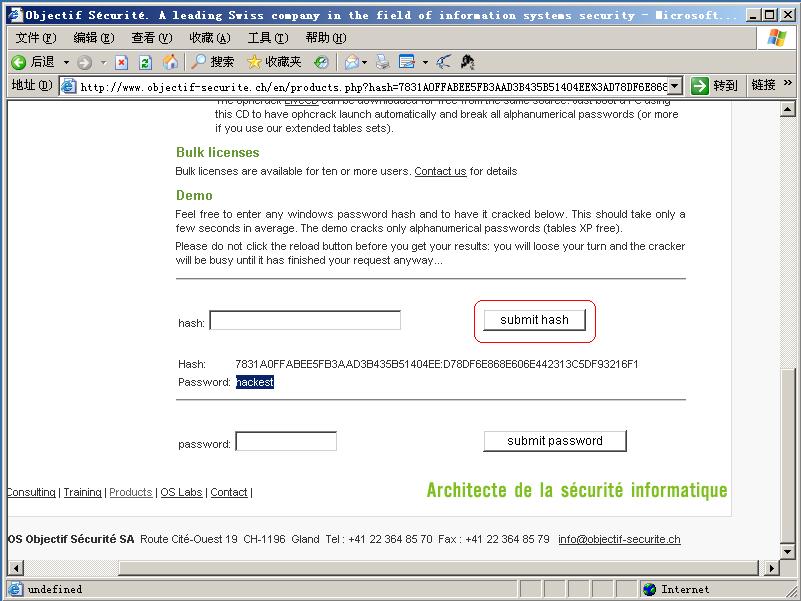801x601 pixels.
Task: Click the Bulk licenses heading
Action: pyautogui.click(x=218, y=152)
